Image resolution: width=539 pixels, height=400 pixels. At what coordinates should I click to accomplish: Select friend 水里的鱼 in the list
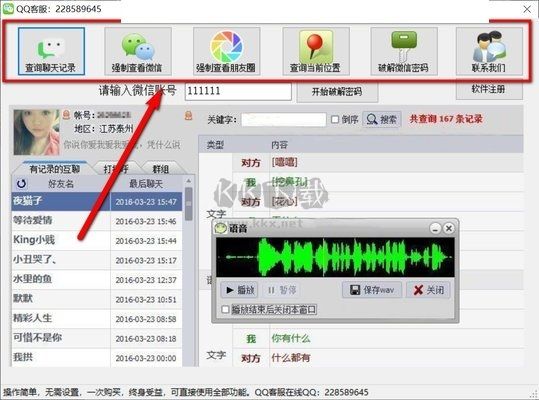[x=61, y=279]
